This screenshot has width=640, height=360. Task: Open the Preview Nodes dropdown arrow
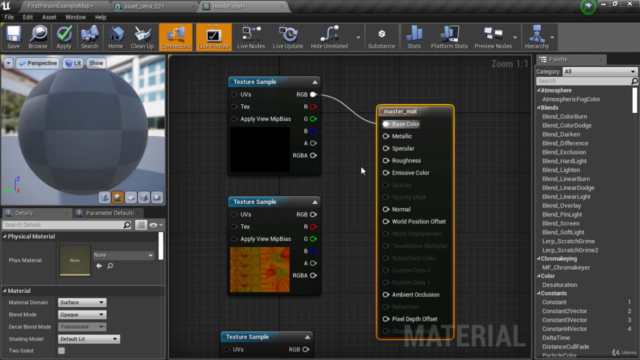pos(515,37)
